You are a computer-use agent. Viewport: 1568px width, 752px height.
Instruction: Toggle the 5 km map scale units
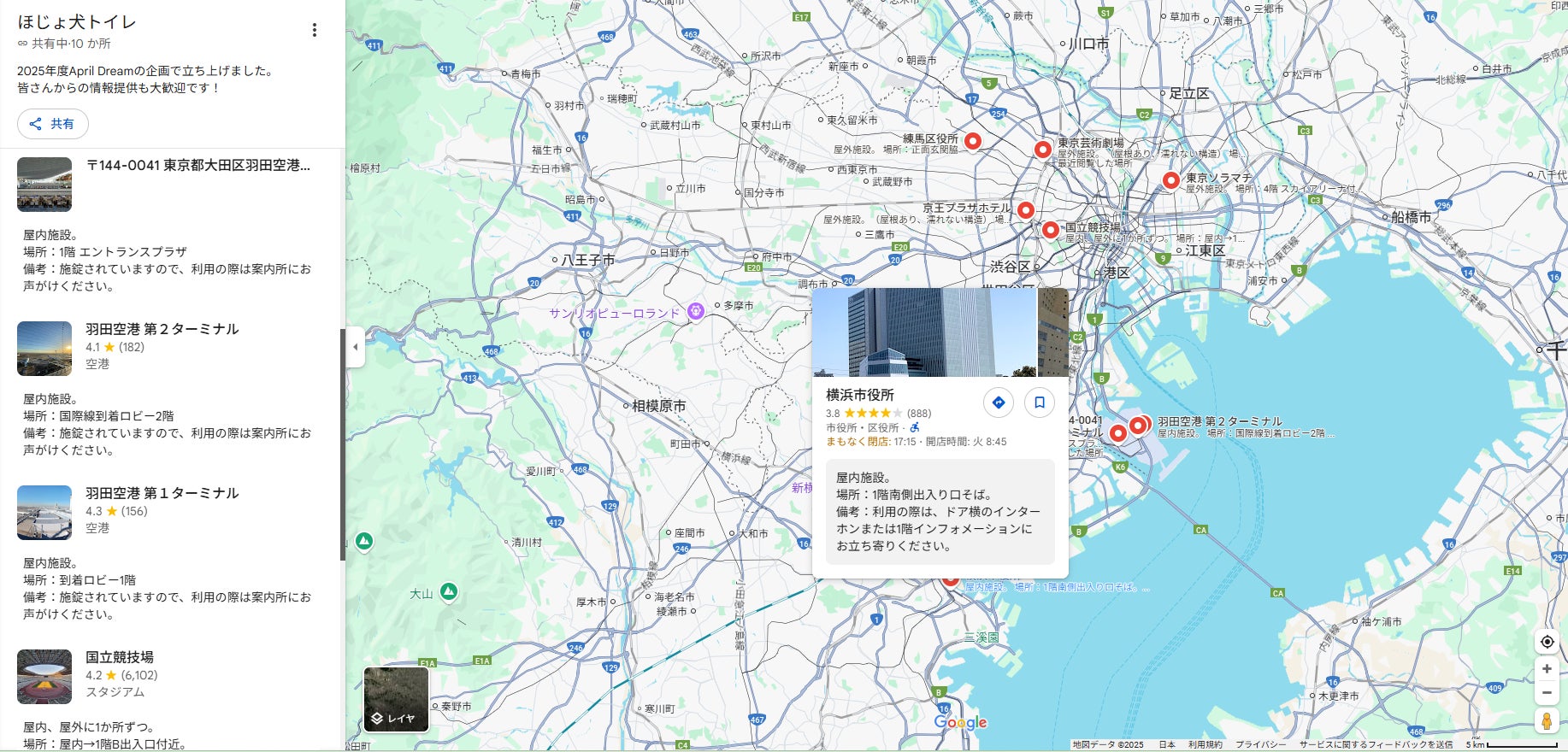click(x=1512, y=745)
